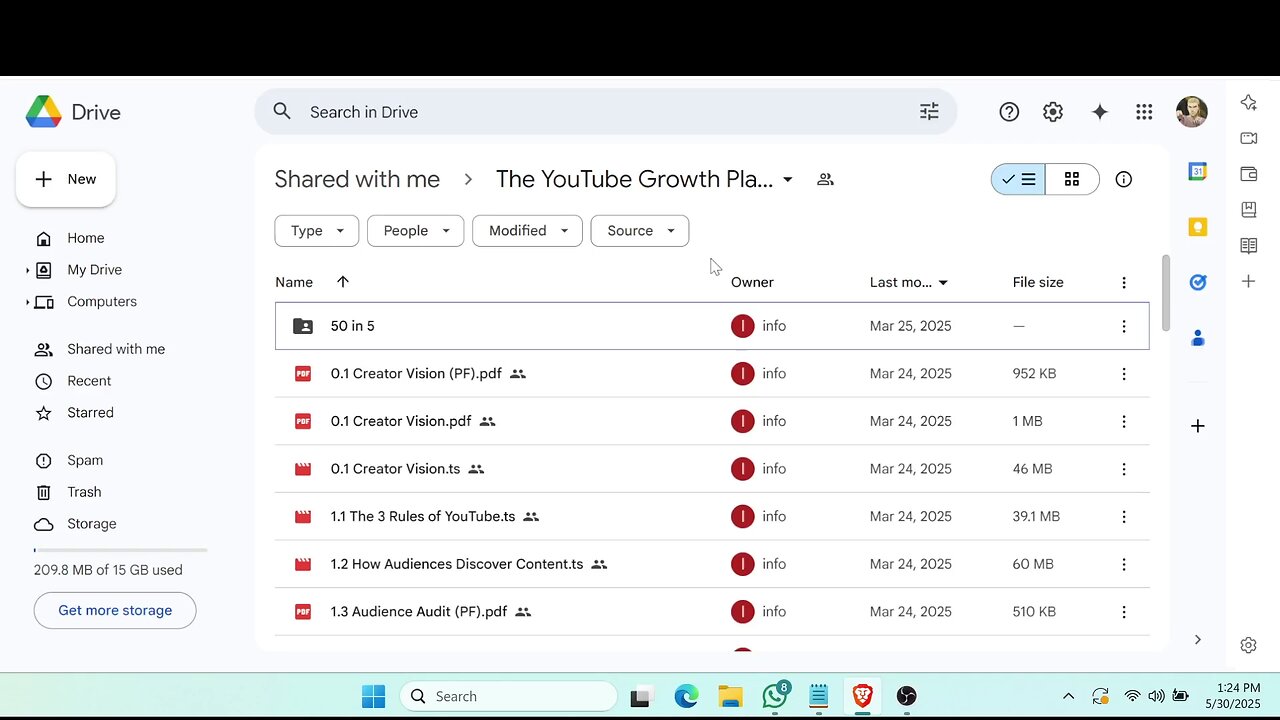Viewport: 1280px width, 720px height.
Task: Go to Shared with me breadcrumb
Action: (x=357, y=179)
